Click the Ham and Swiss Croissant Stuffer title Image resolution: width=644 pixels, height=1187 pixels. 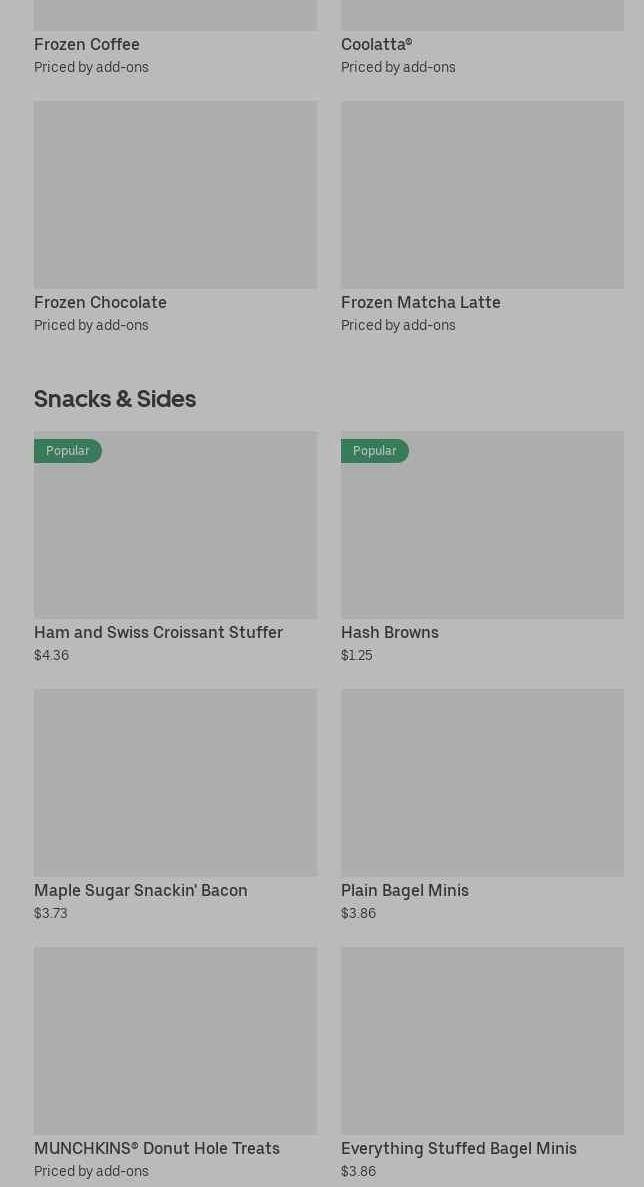[x=158, y=632]
